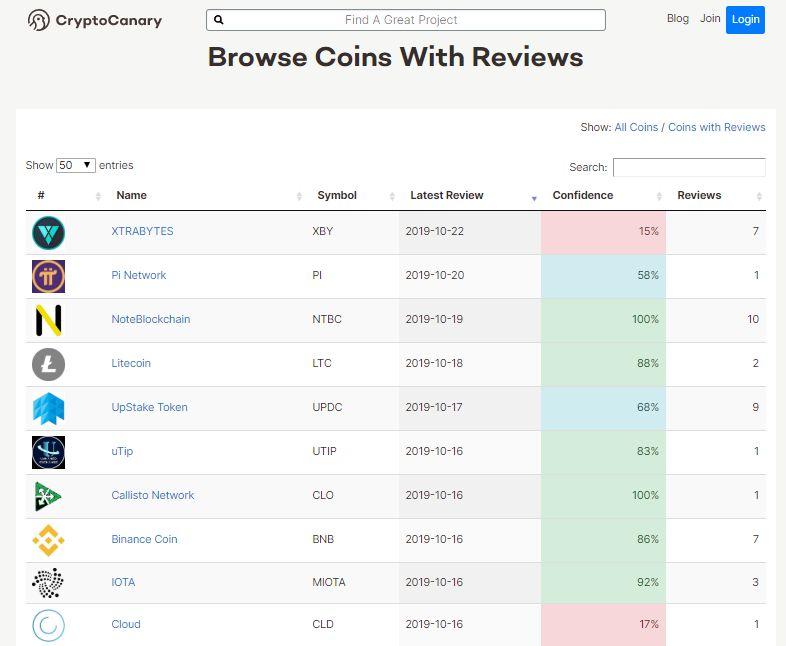The height and width of the screenshot is (646, 786).
Task: Click the Confidence header text
Action: pos(582,195)
